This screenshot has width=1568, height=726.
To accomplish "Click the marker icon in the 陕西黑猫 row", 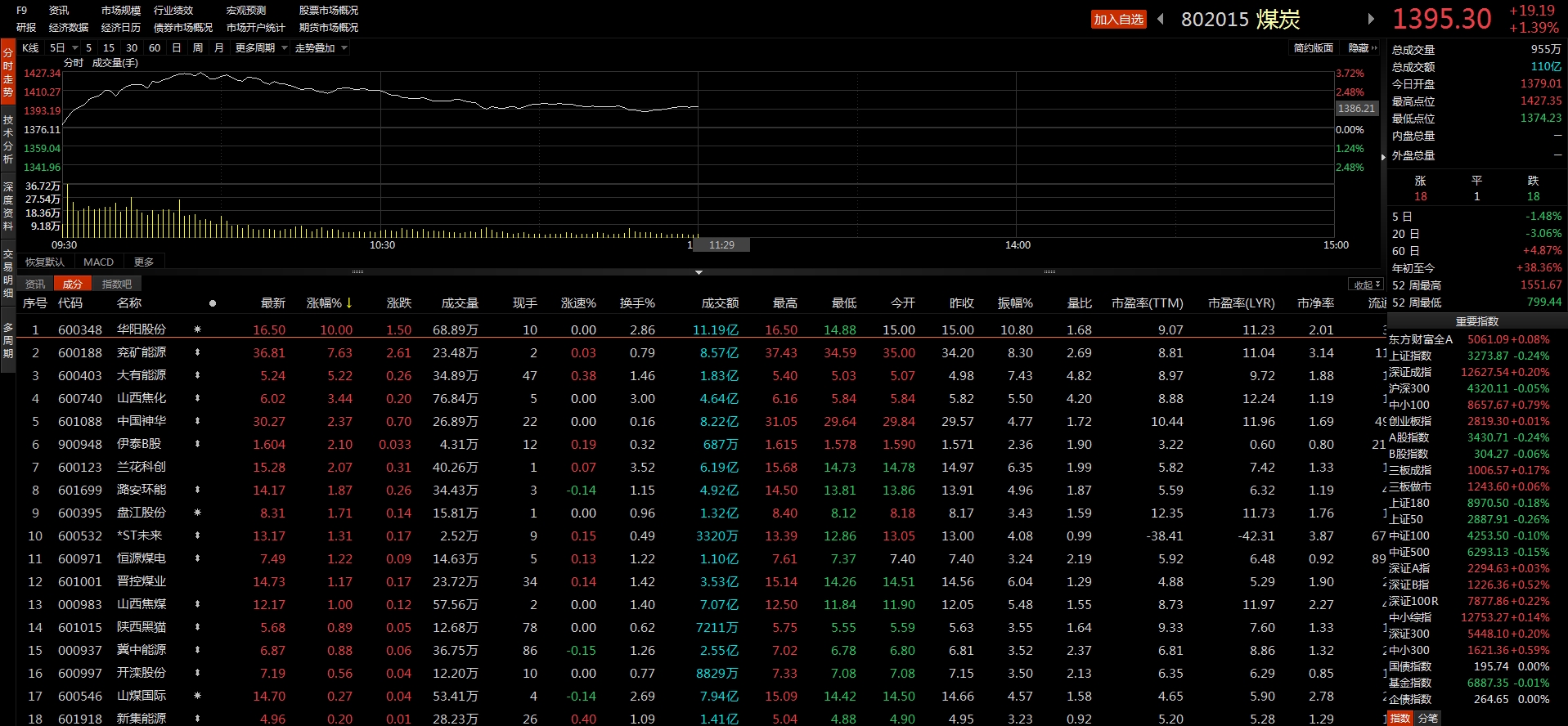I will (x=197, y=627).
